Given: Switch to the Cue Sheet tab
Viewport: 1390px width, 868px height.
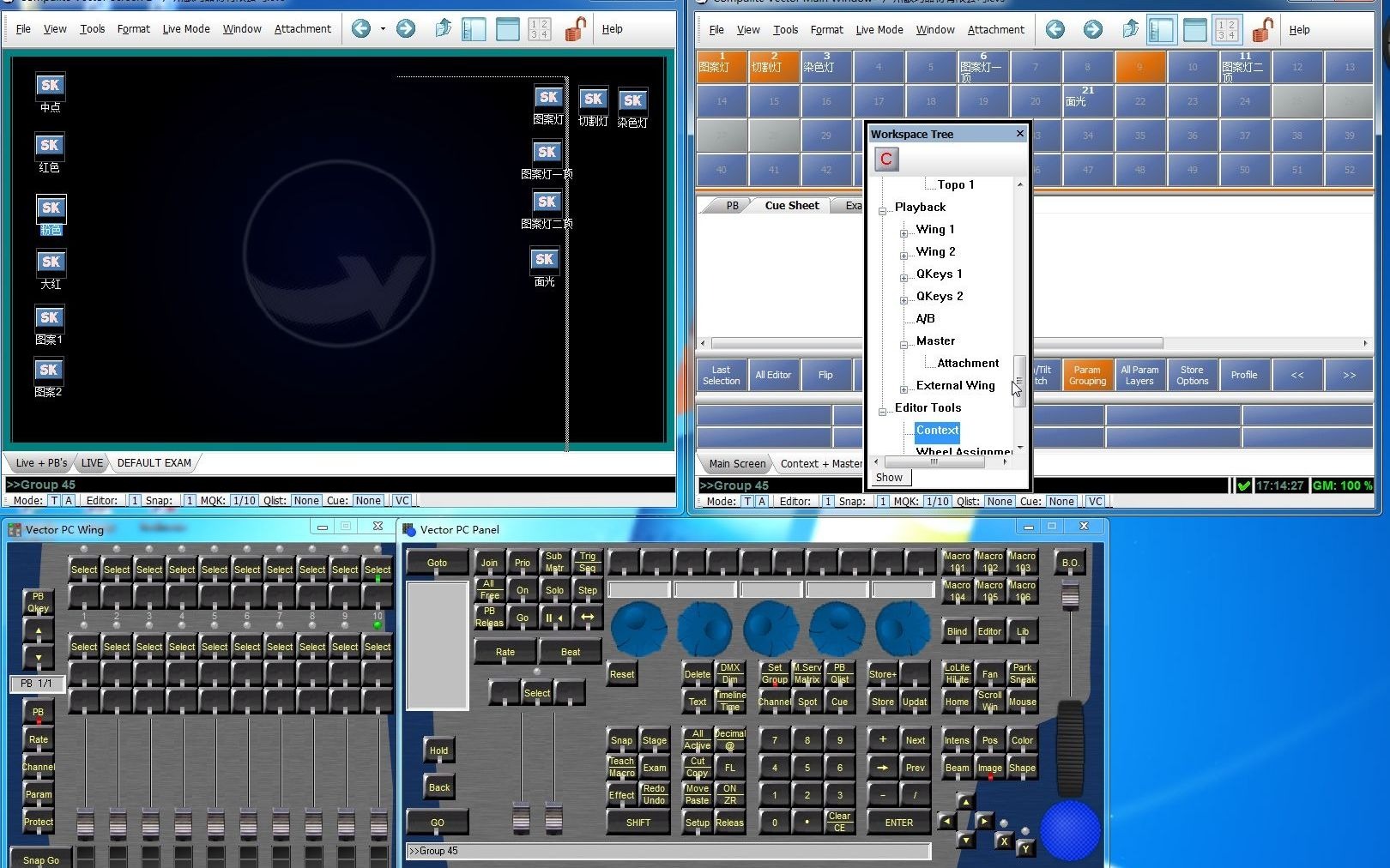Looking at the screenshot, I should coord(792,206).
